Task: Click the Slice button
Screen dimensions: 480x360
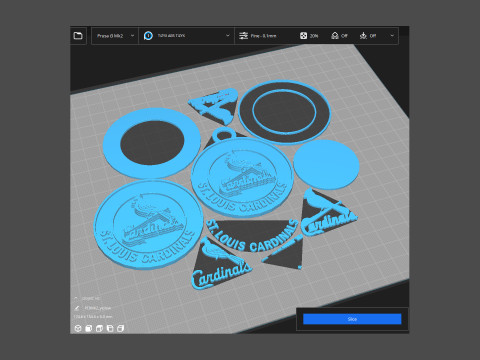Action: [352, 319]
